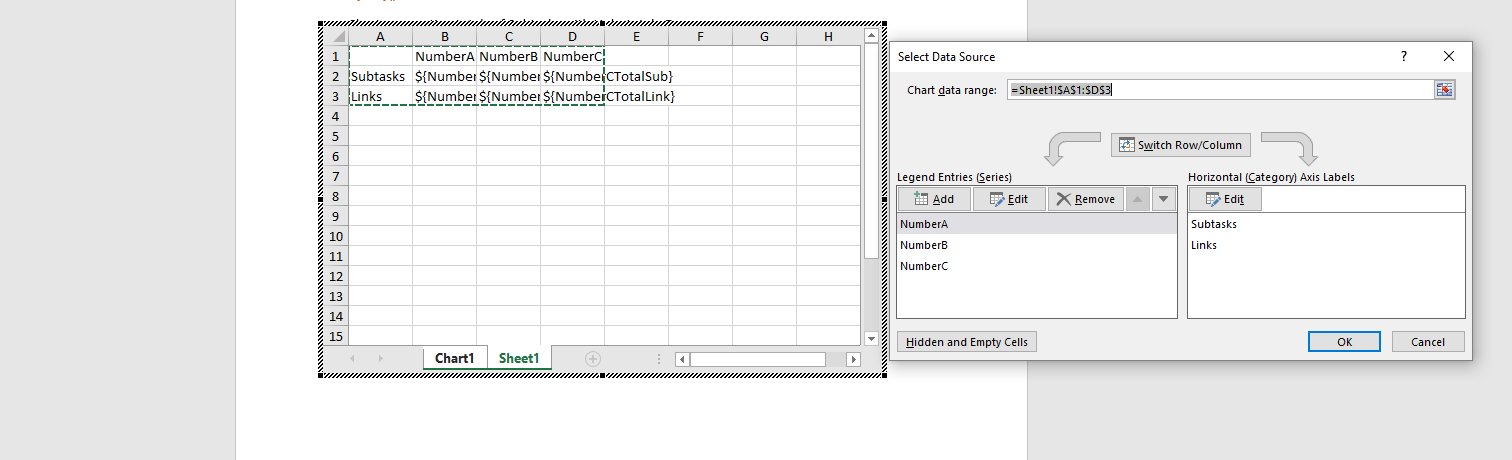Open Hidden and Empty Cells settings
The height and width of the screenshot is (460, 1512).
(967, 342)
